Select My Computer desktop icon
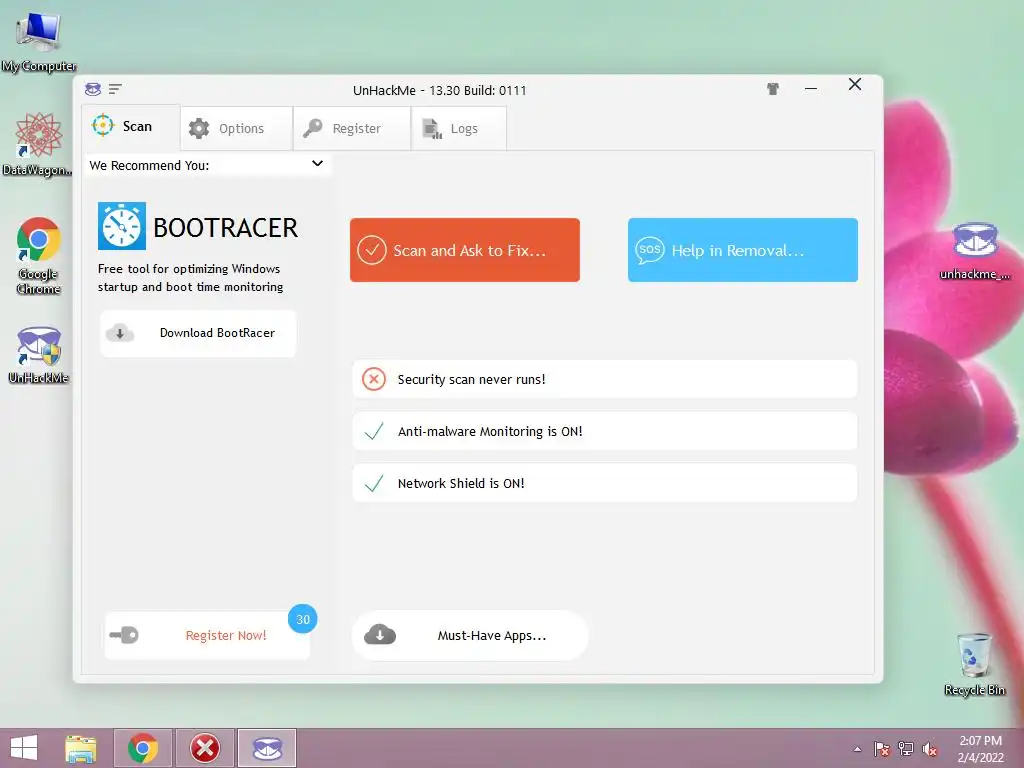The image size is (1024, 768). pos(39,42)
